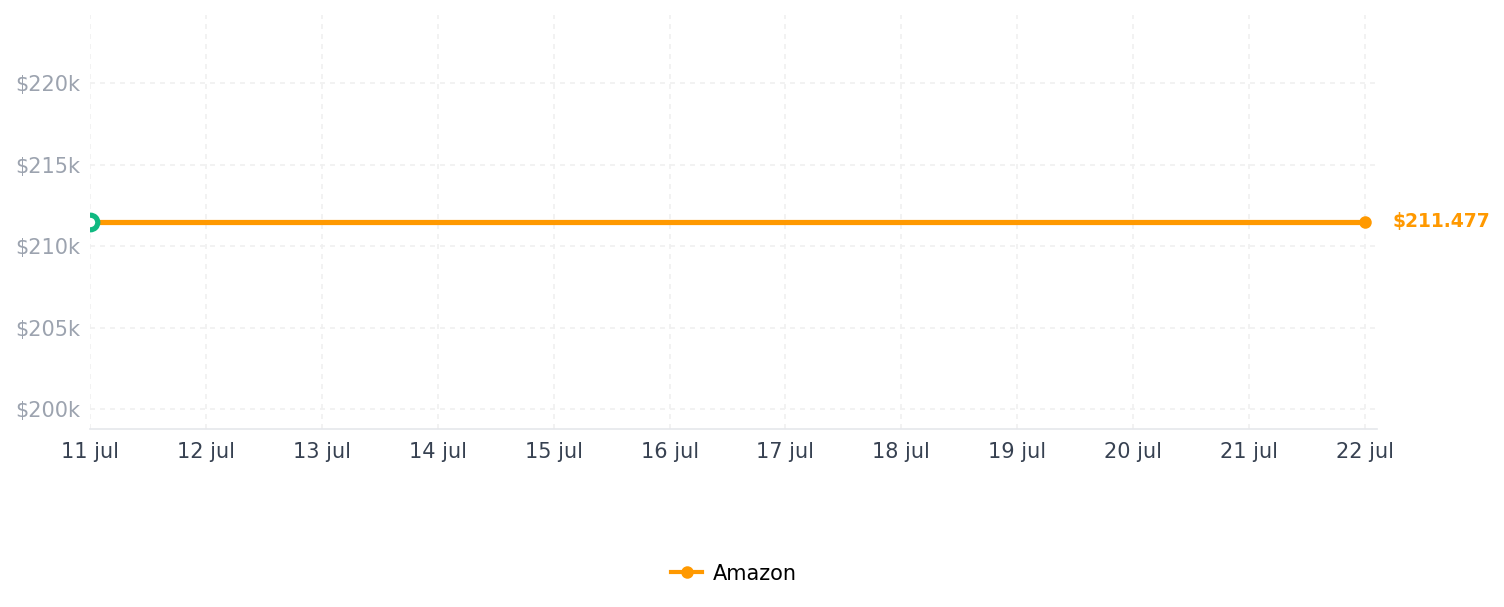Select the 17 jul axis label

pyautogui.click(x=785, y=451)
